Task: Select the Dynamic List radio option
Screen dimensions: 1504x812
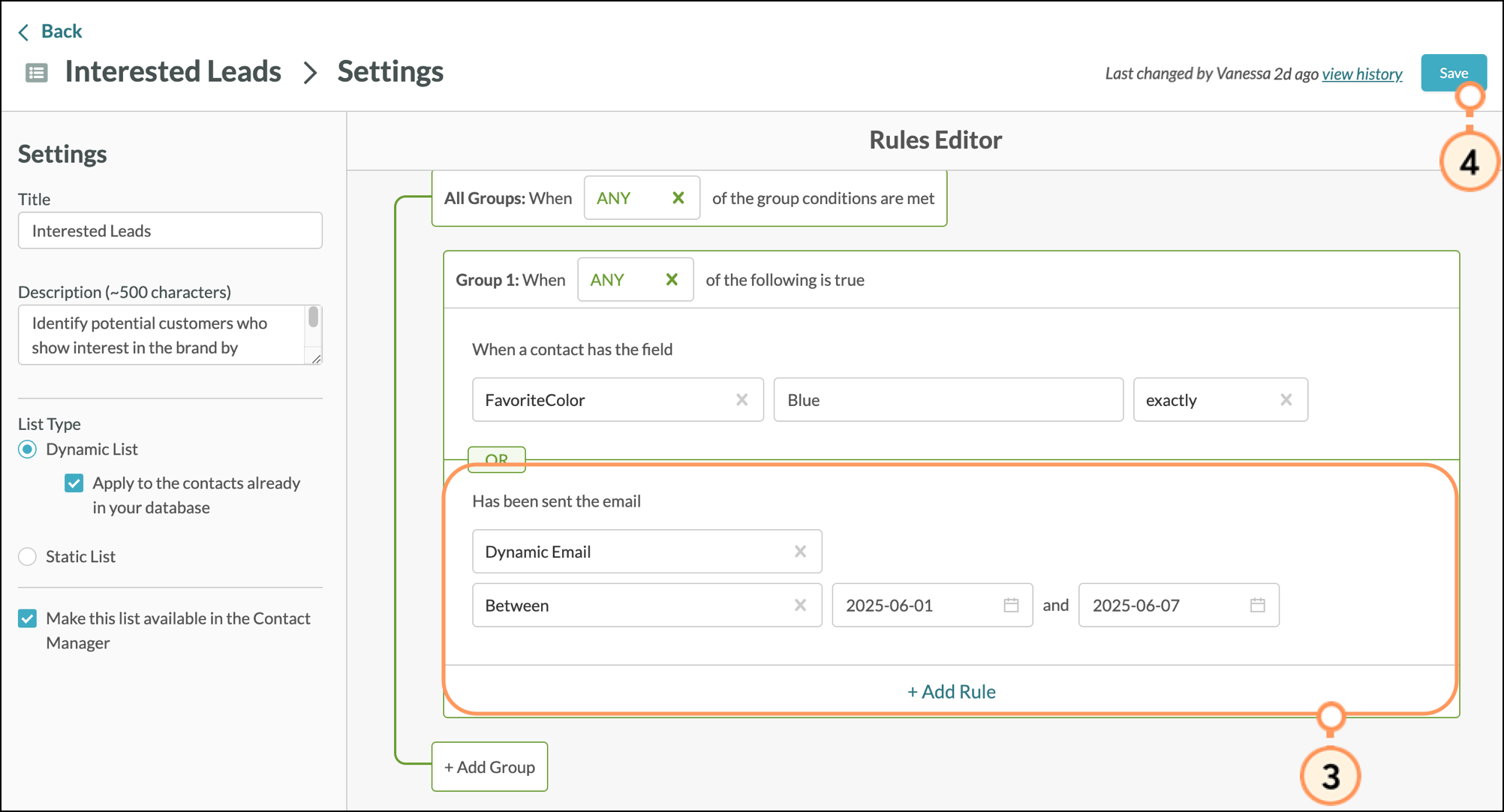Action: (28, 450)
